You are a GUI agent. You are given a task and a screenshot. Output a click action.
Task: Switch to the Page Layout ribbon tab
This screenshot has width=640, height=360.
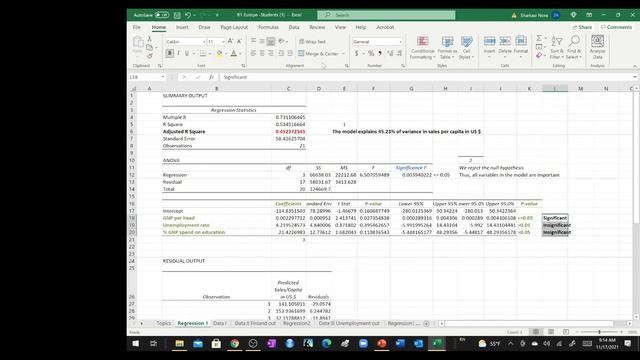(234, 27)
